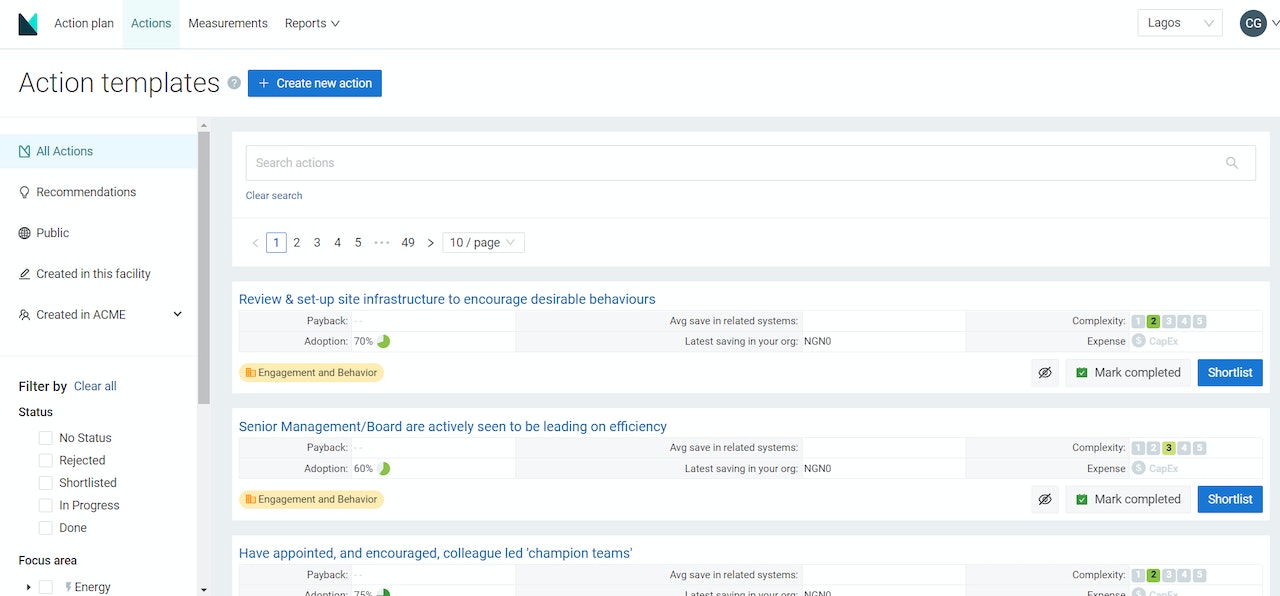Click Engagement and Behavior tag on Senior Management action
This screenshot has width=1280, height=596.
[x=311, y=500]
